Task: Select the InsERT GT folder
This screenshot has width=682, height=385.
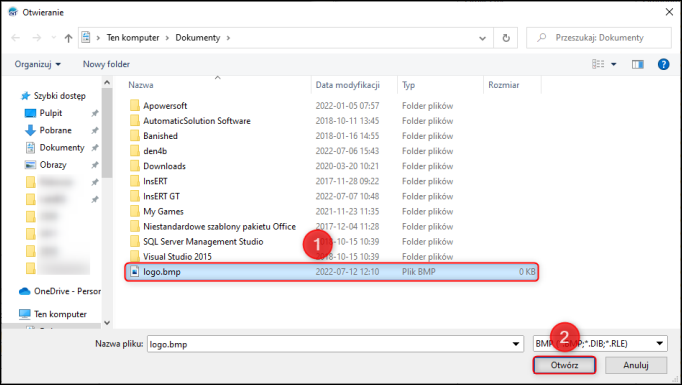Action: [x=161, y=197]
